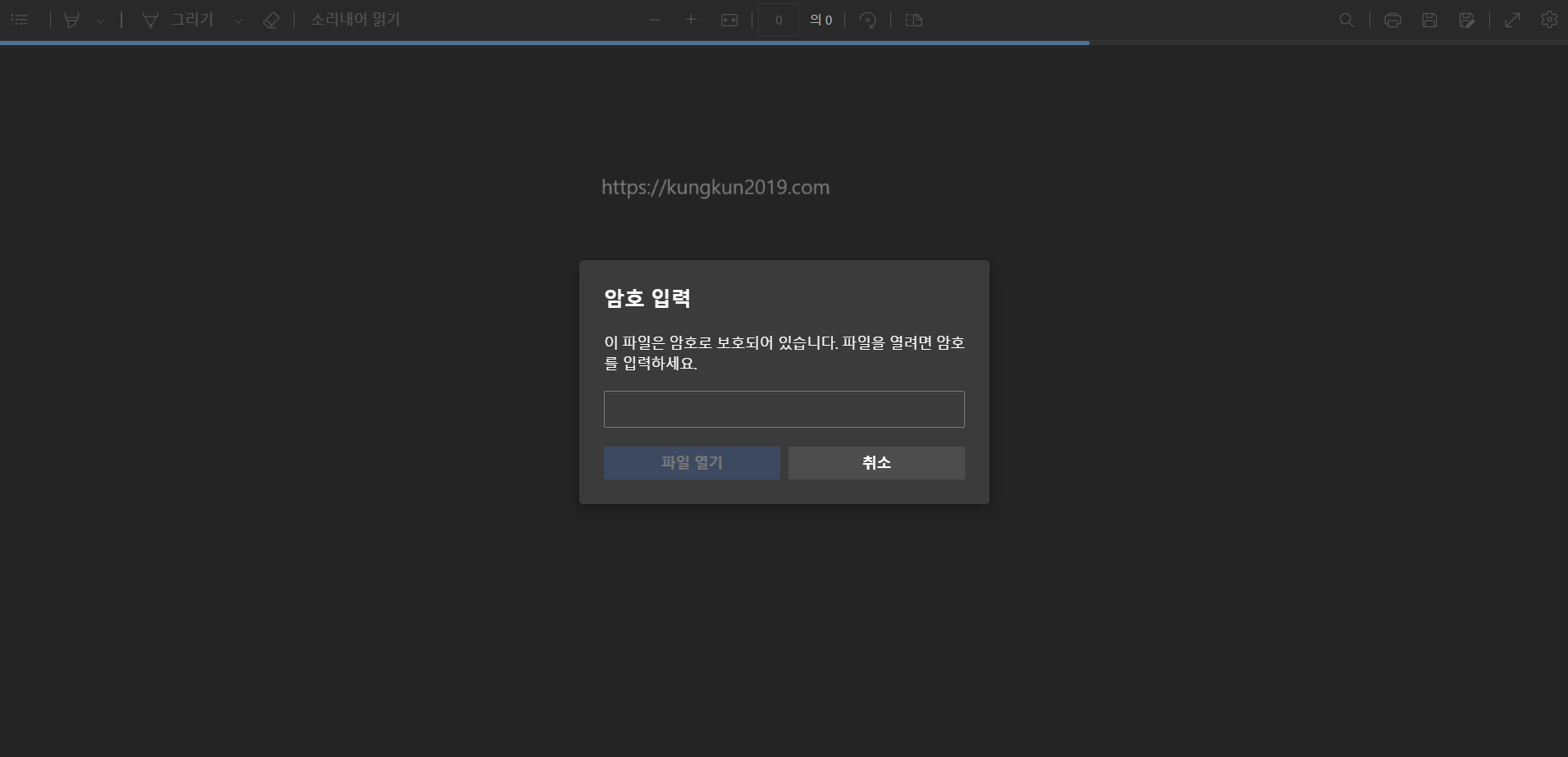Start 소리내어 읽기 read aloud
This screenshot has height=757, width=1568.
[354, 19]
